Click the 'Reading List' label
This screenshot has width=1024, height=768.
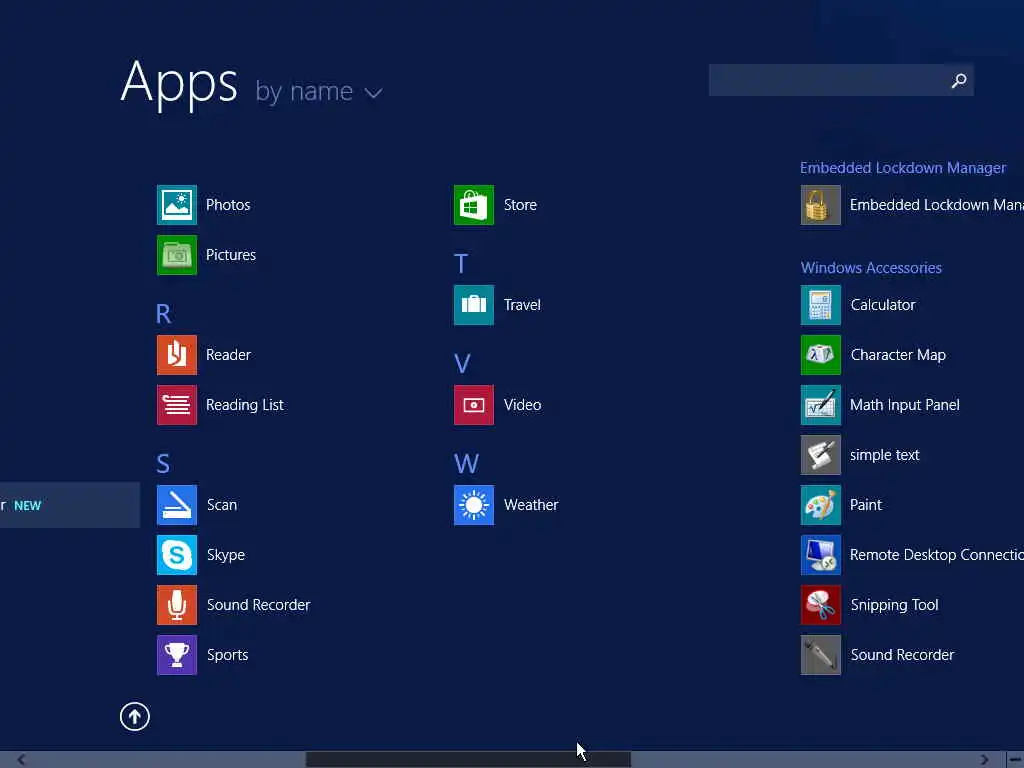244,405
